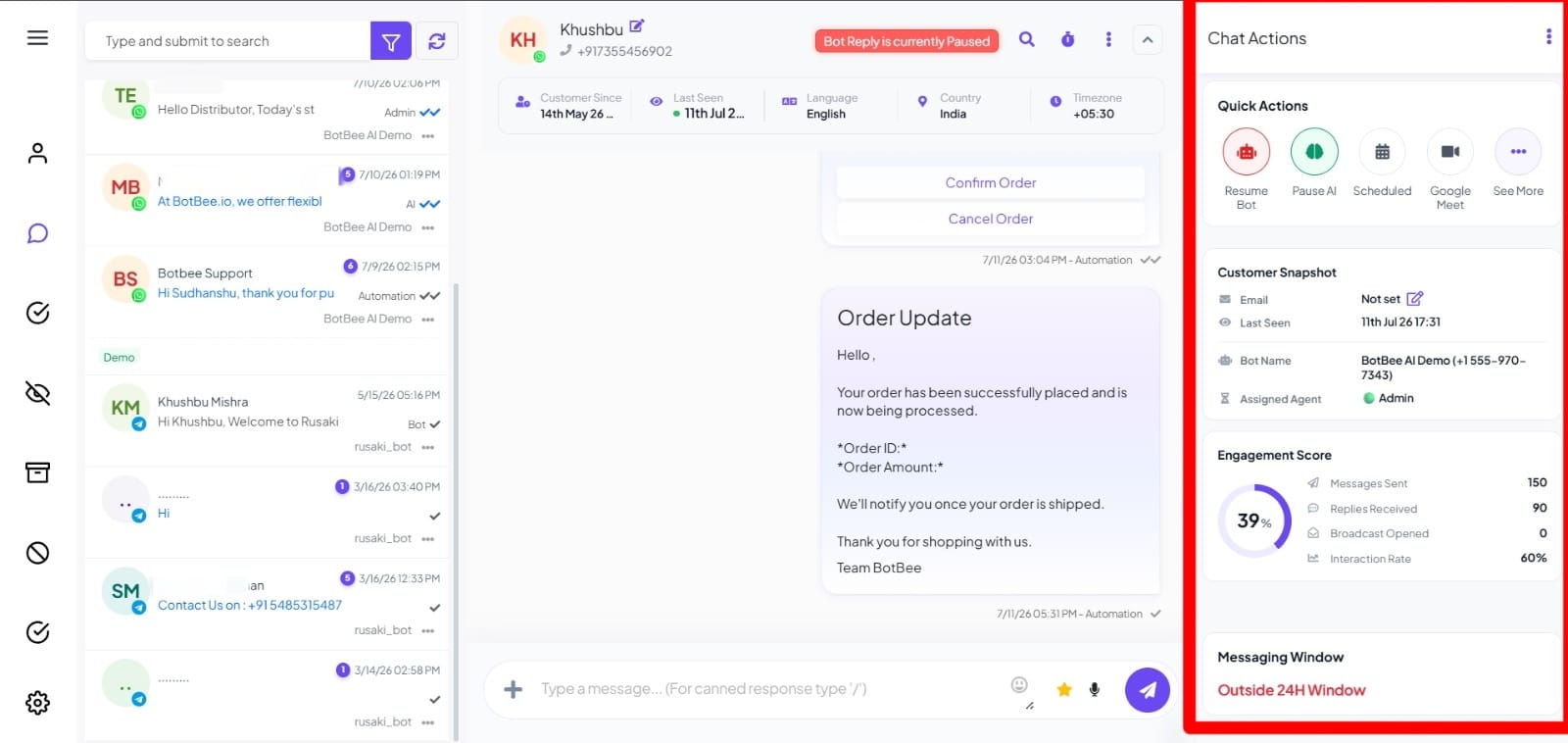Open options dots on TE conversation row
Image resolution: width=1568 pixels, height=743 pixels.
428,136
